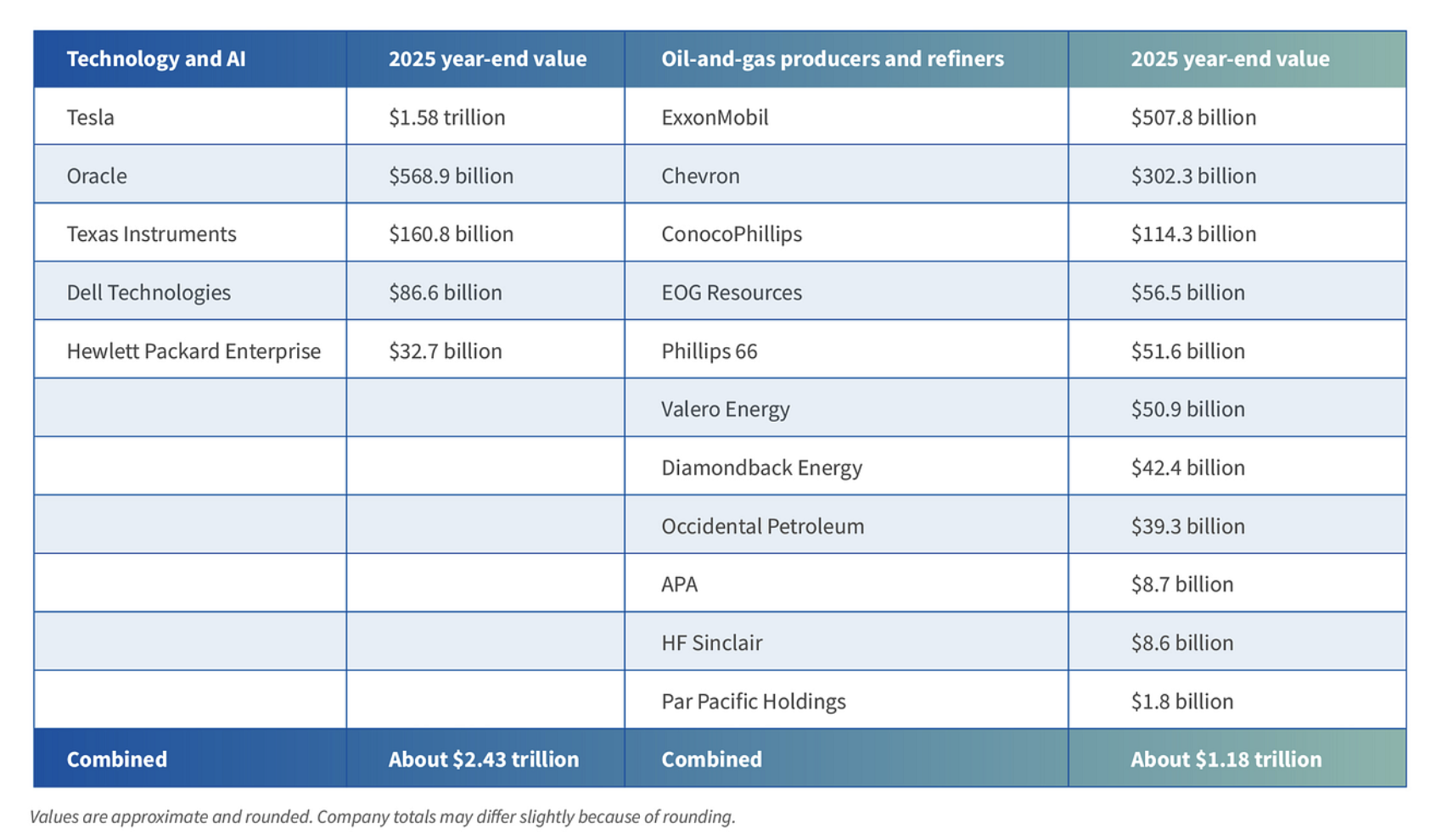The image size is (1436, 840).
Task: Click the "Values are approximate and rounded" footnote
Action: [x=383, y=816]
